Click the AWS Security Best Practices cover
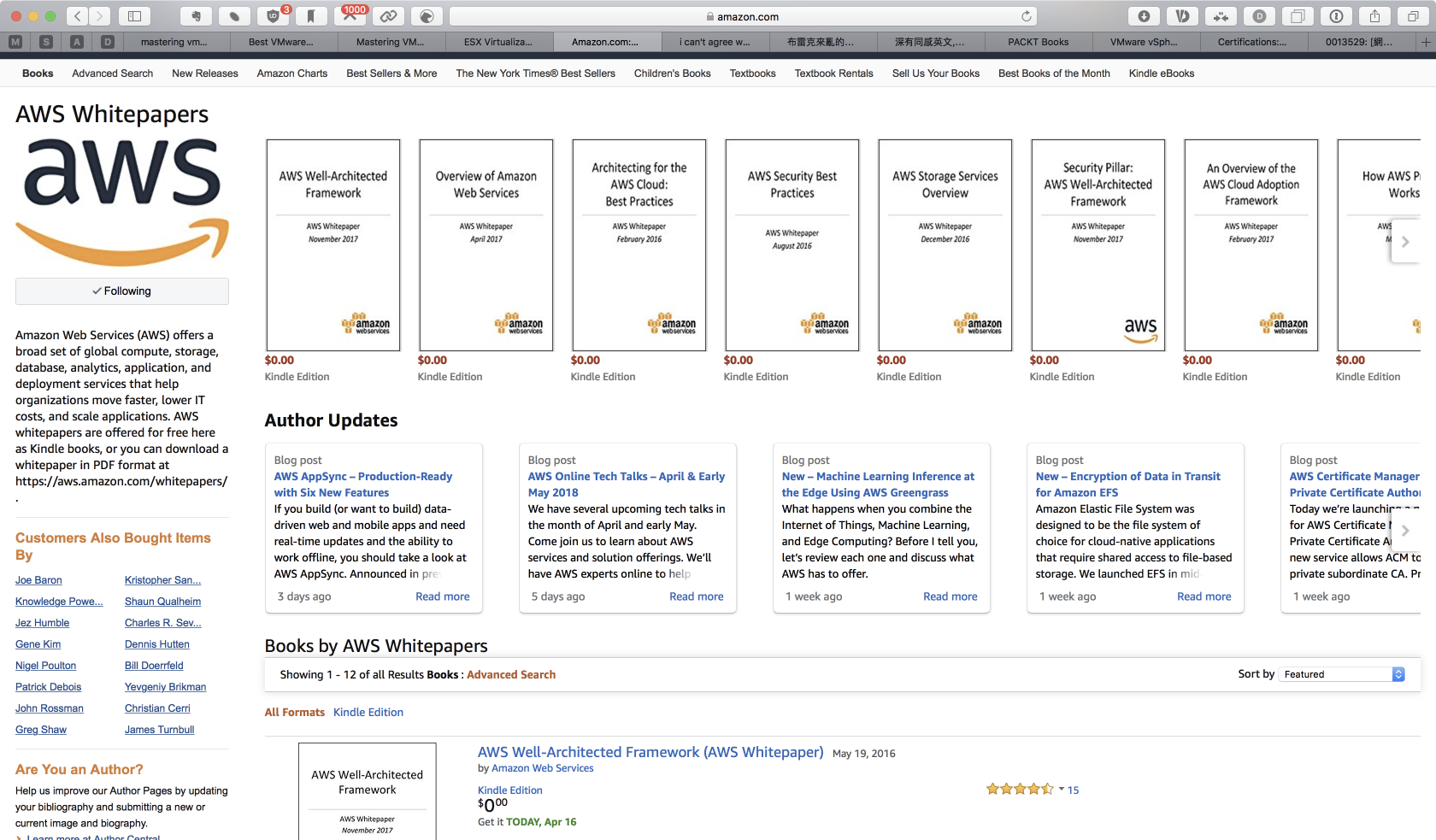1436x840 pixels. click(792, 245)
